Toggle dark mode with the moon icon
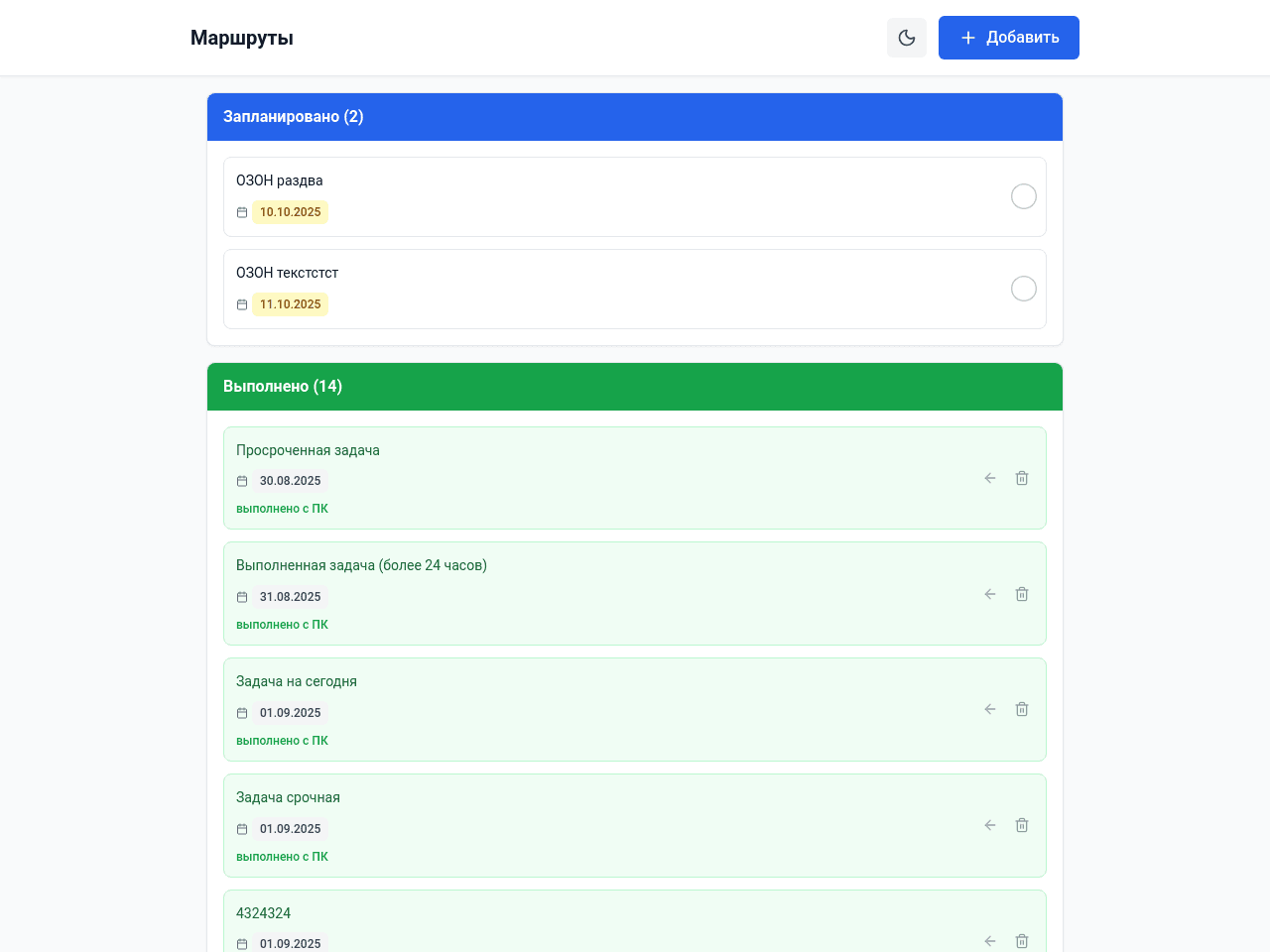Screen dimensions: 1270x952 pyautogui.click(x=907, y=38)
